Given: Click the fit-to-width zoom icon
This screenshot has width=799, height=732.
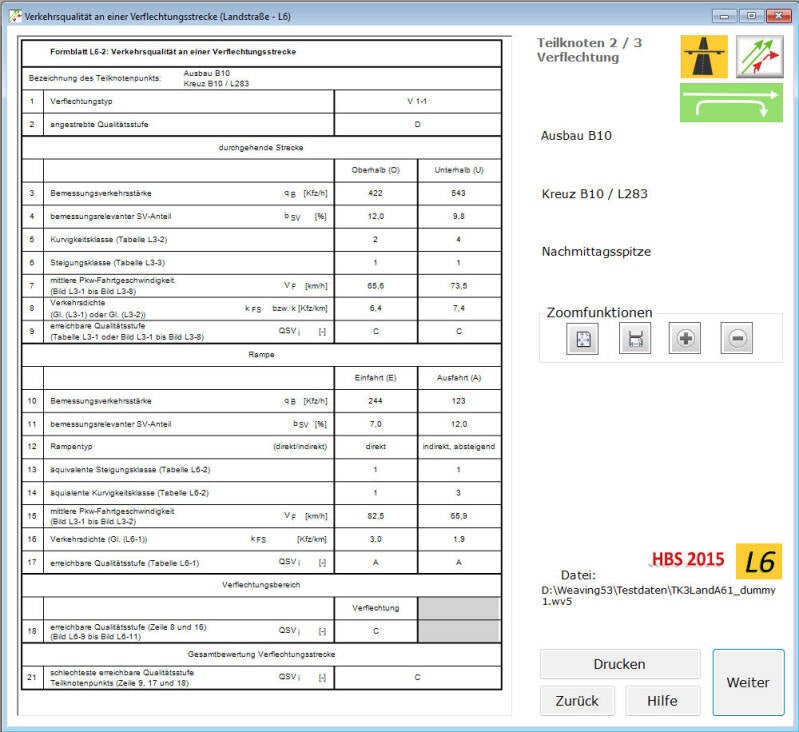Looking at the screenshot, I should pyautogui.click(x=634, y=339).
